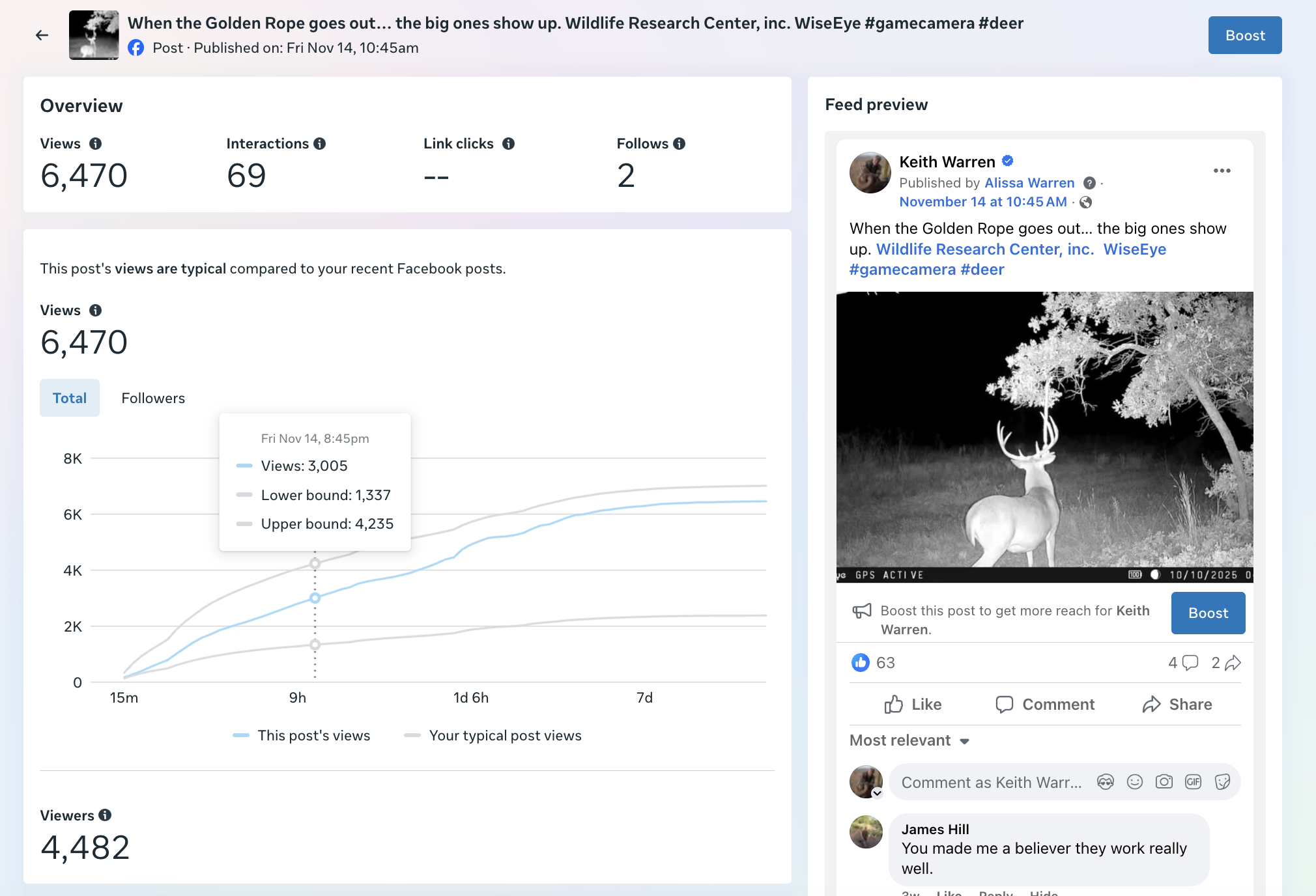
Task: Click the post thumbnail in the header
Action: [94, 35]
